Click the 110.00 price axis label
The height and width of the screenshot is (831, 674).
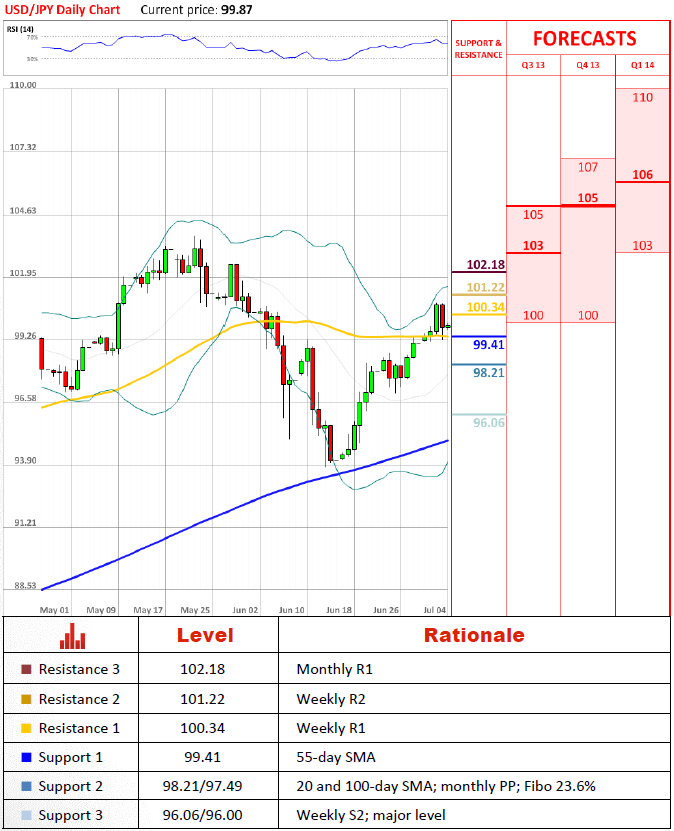click(x=23, y=85)
